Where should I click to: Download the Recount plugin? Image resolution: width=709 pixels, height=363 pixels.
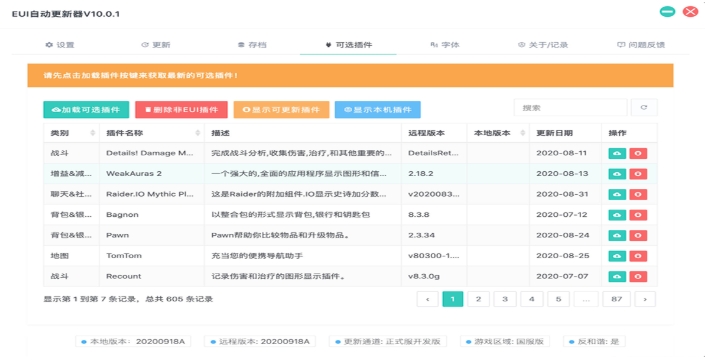tap(617, 276)
